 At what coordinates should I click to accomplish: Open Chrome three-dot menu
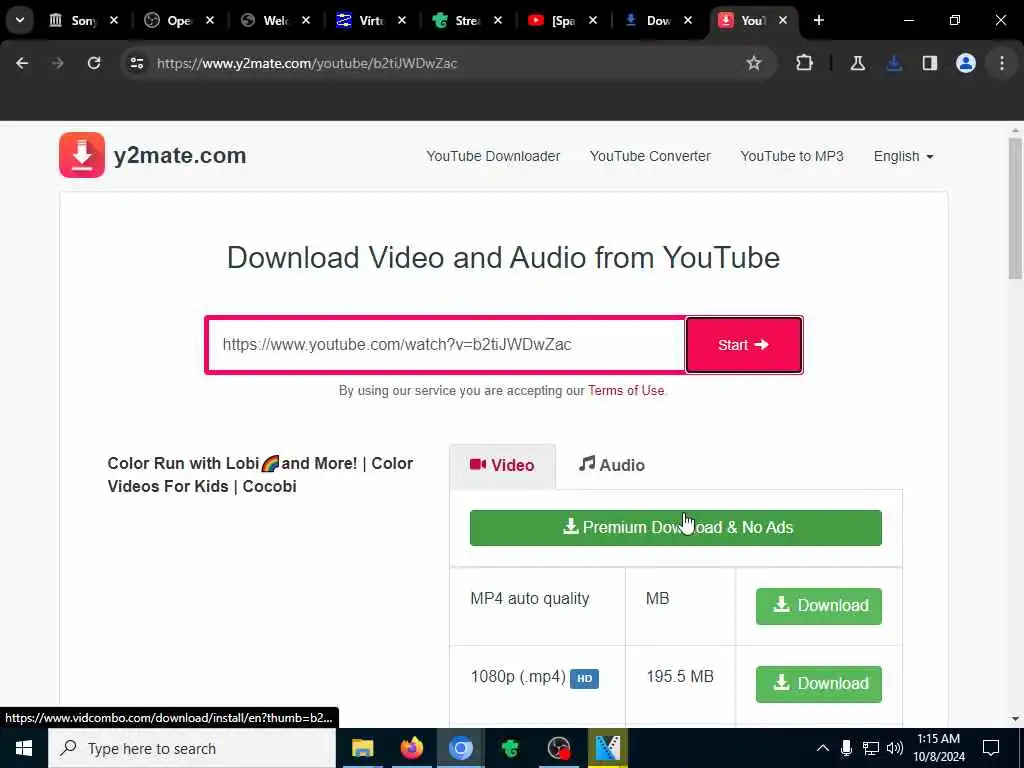[1002, 63]
